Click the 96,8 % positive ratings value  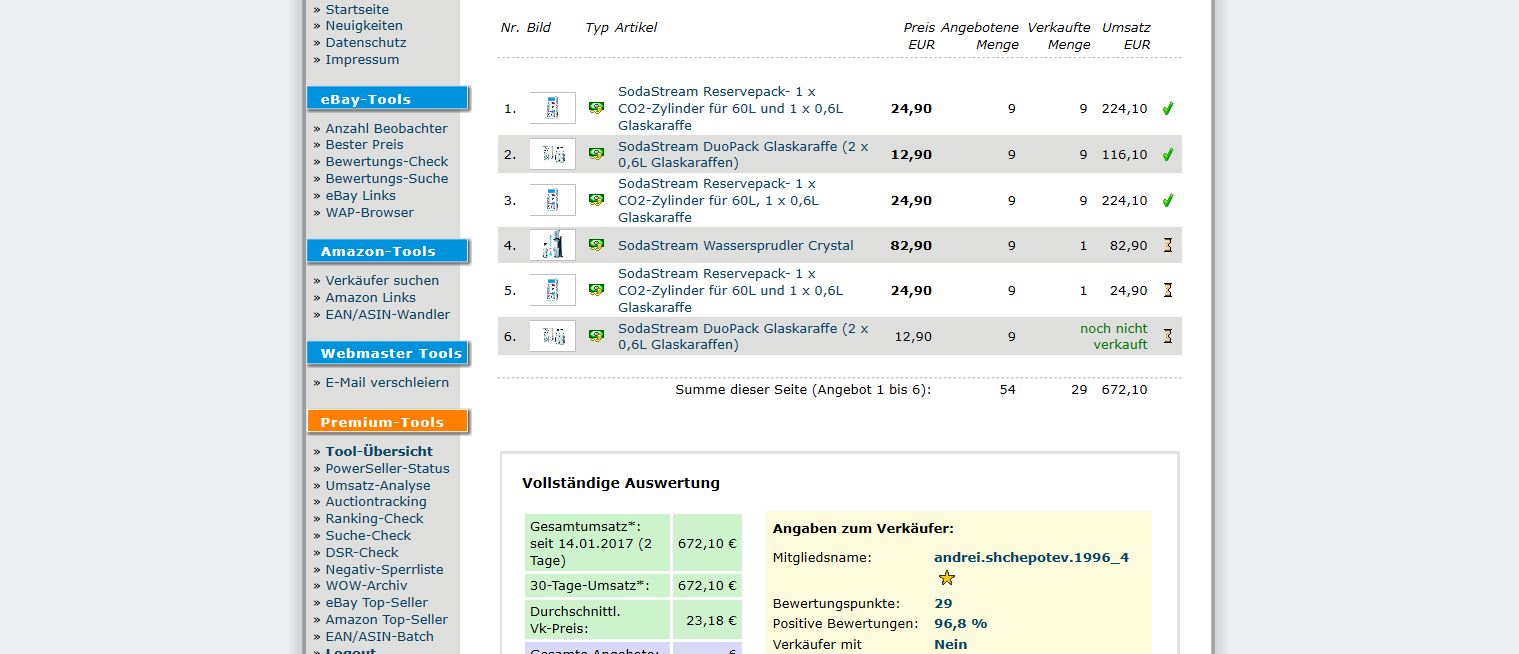tap(960, 623)
